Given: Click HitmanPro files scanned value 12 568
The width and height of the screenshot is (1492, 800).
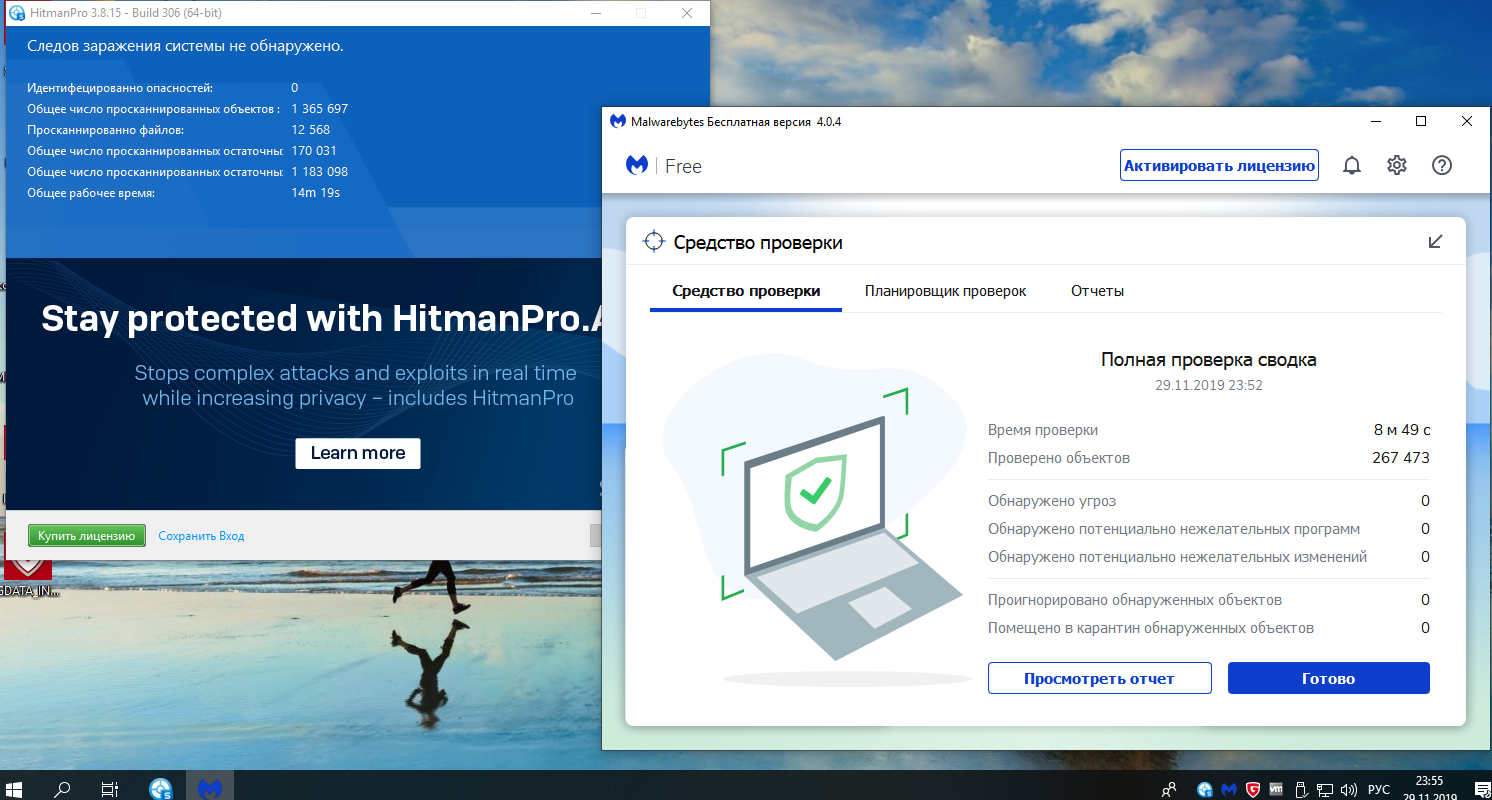Looking at the screenshot, I should (x=311, y=130).
